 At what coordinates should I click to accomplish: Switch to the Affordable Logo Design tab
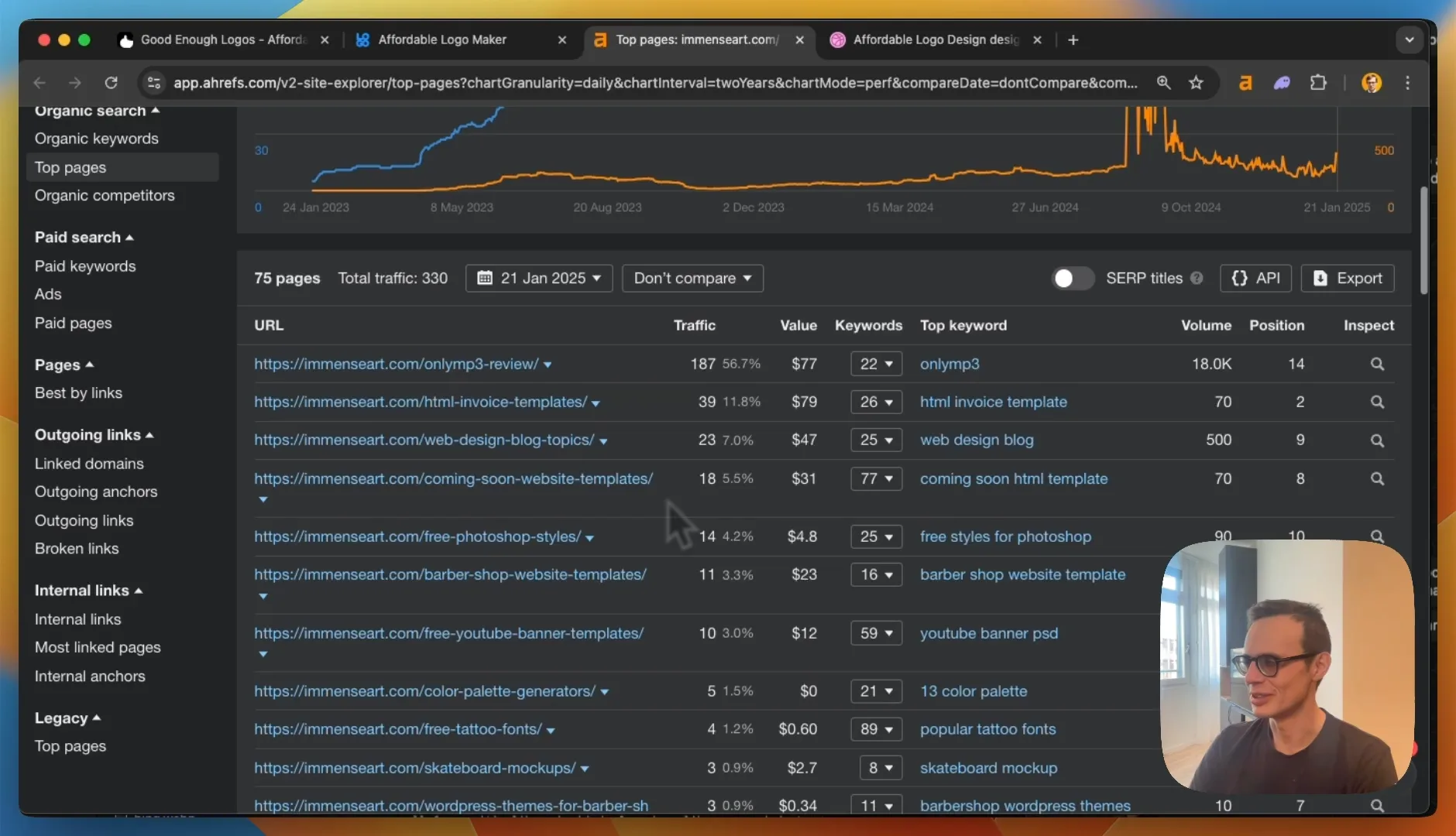tap(935, 39)
